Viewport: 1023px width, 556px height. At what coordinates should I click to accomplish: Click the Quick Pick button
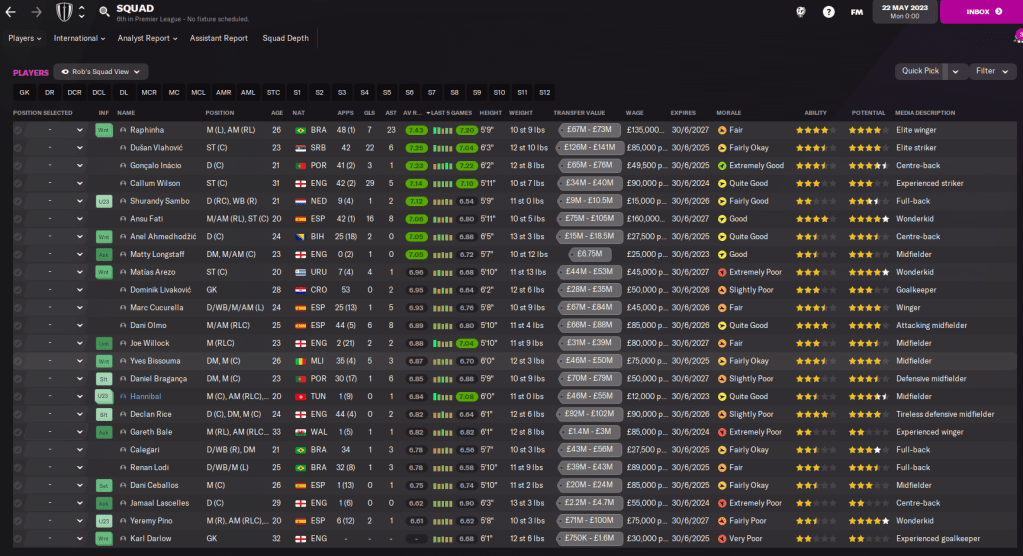coord(919,71)
